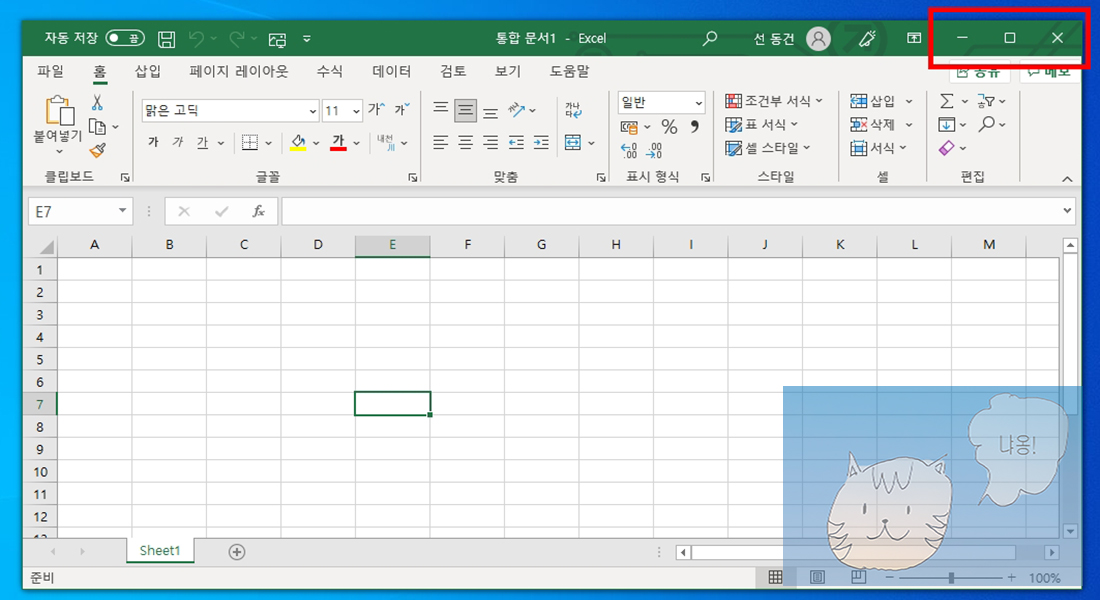The width and height of the screenshot is (1100, 600).
Task: Open the 보기 tab
Action: [x=508, y=71]
